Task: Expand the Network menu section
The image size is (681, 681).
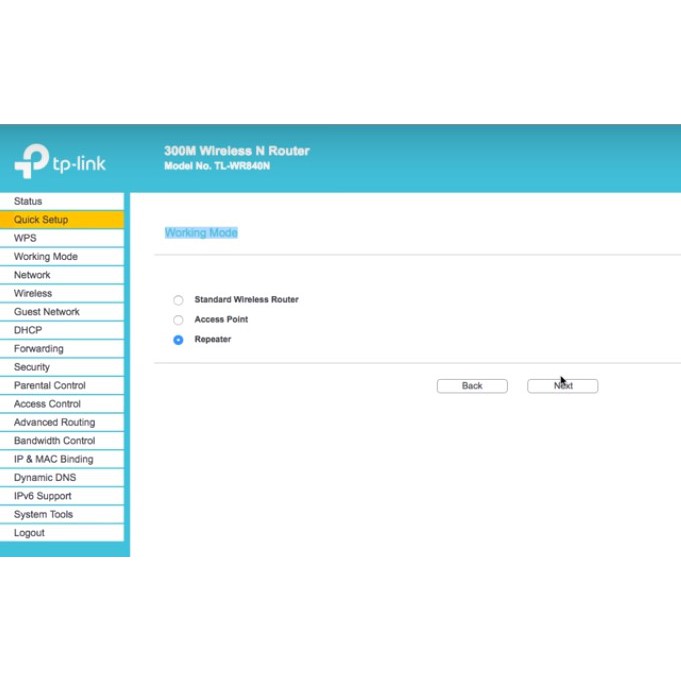Action: click(32, 275)
